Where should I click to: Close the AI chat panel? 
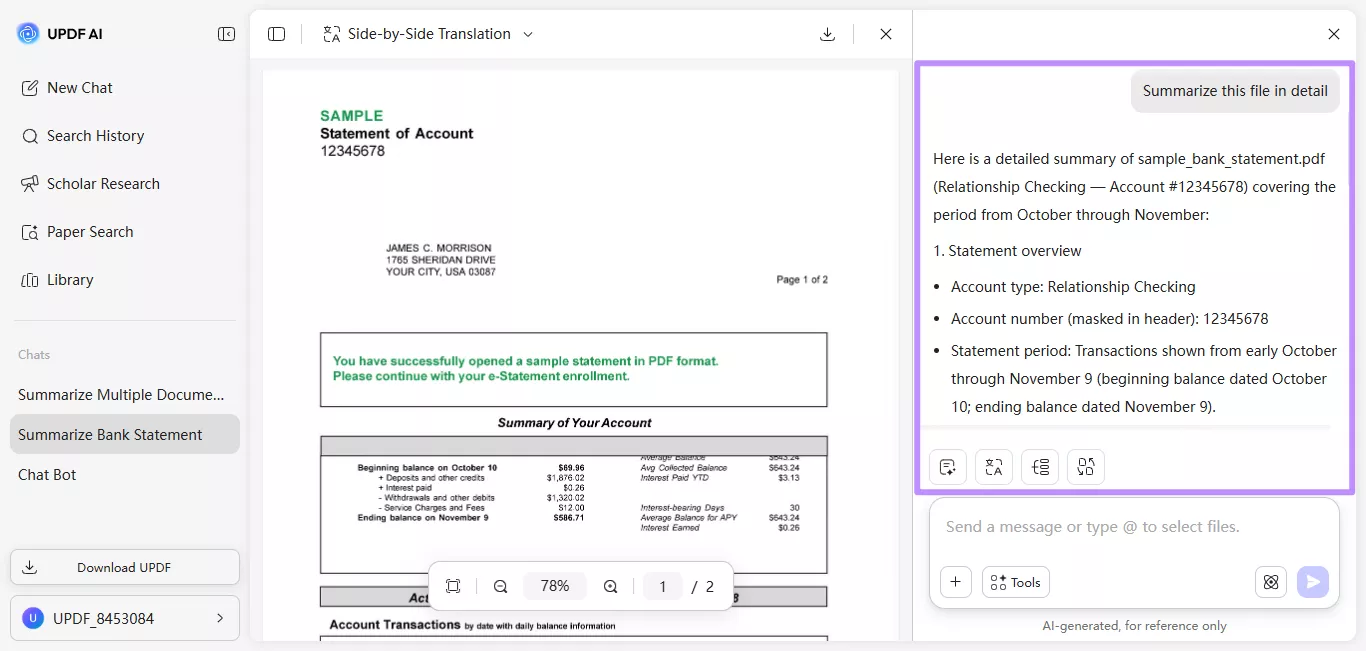coord(1334,34)
